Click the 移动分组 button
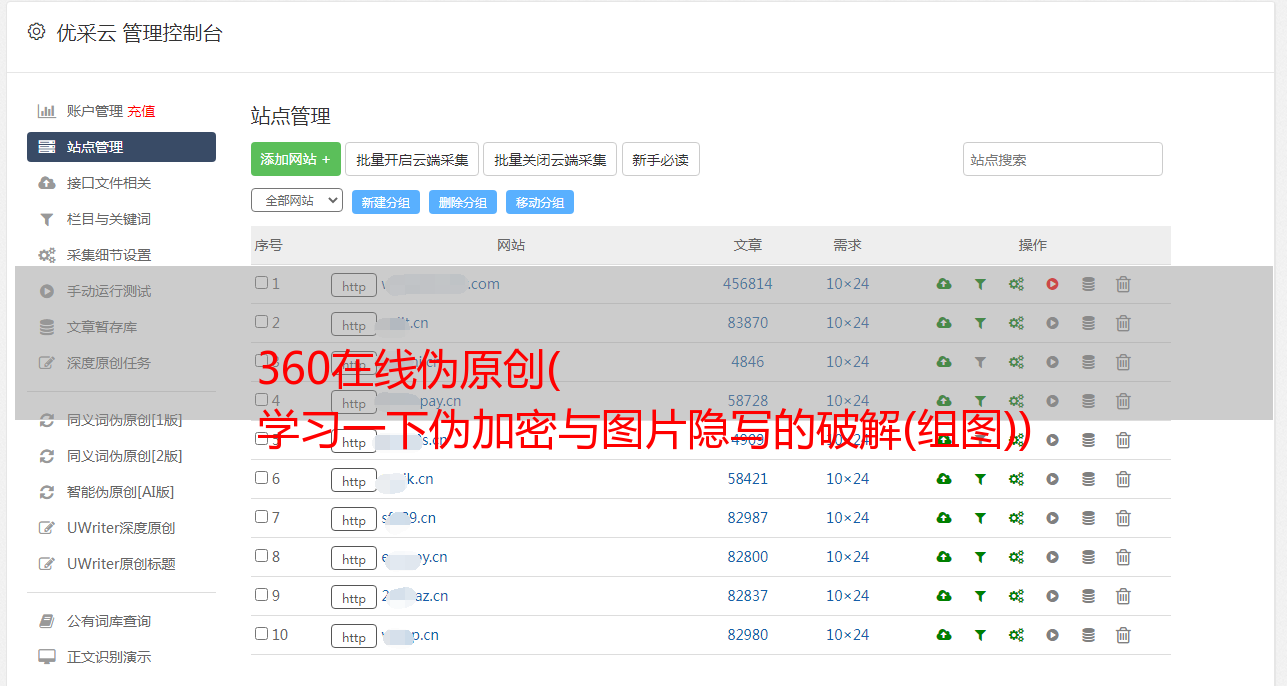 540,202
